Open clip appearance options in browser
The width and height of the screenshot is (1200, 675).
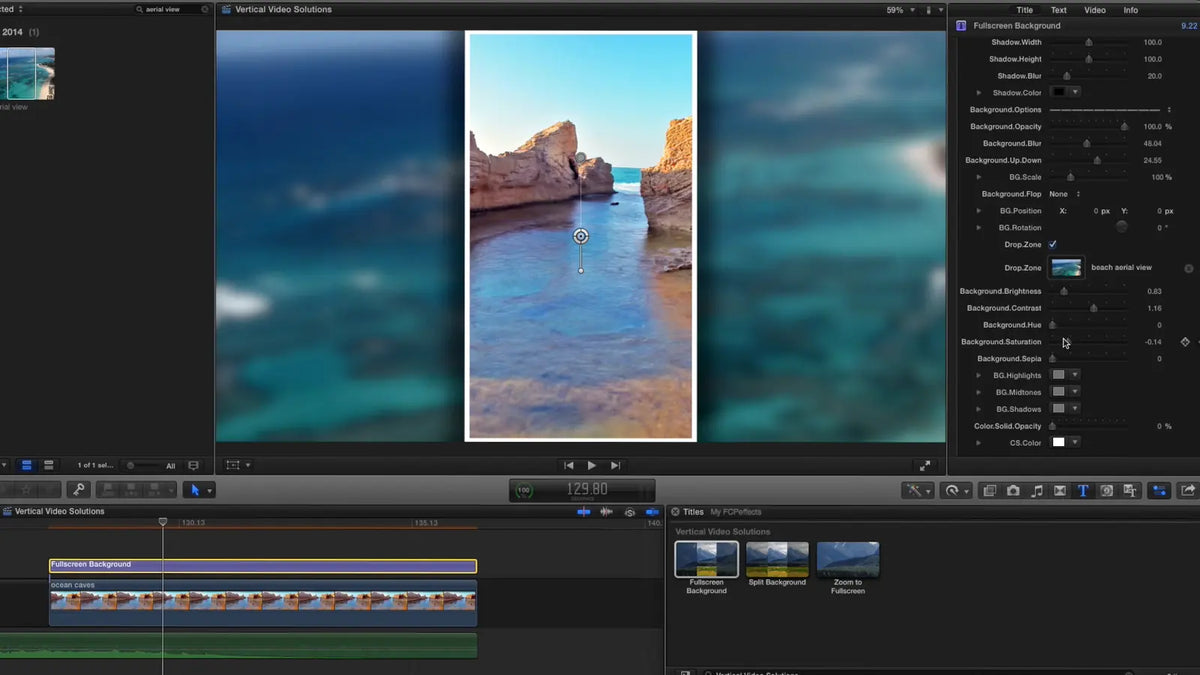193,465
